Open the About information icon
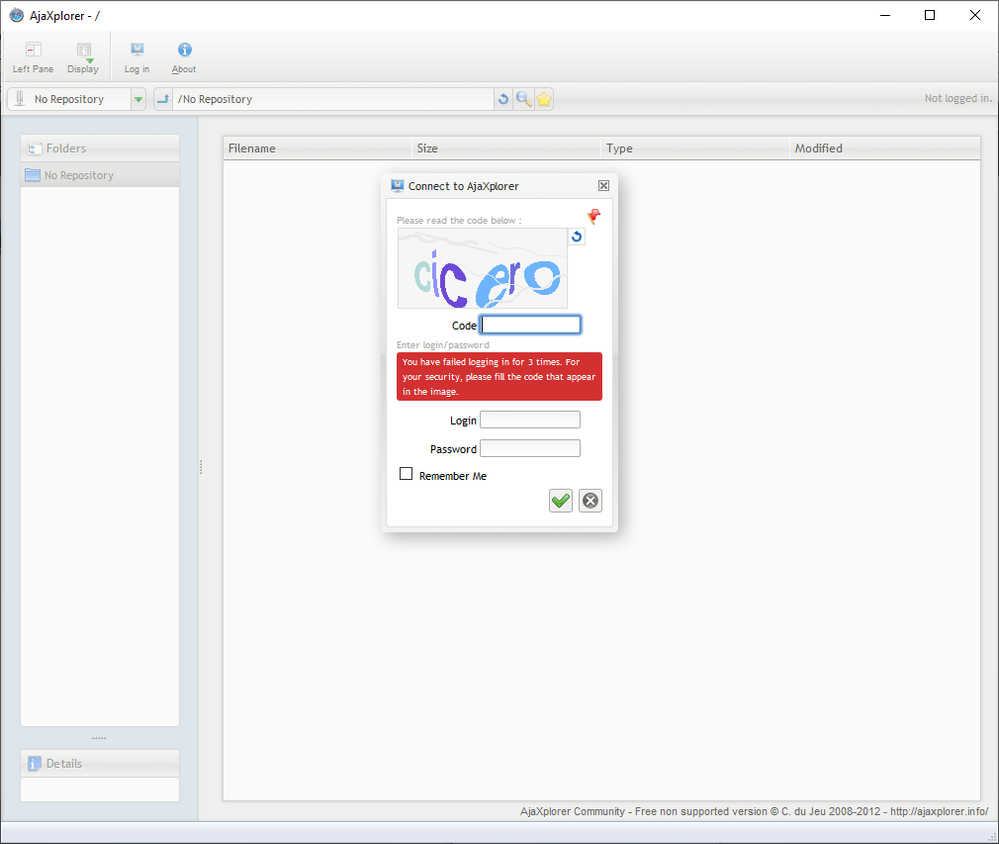This screenshot has width=999, height=844. tap(184, 57)
